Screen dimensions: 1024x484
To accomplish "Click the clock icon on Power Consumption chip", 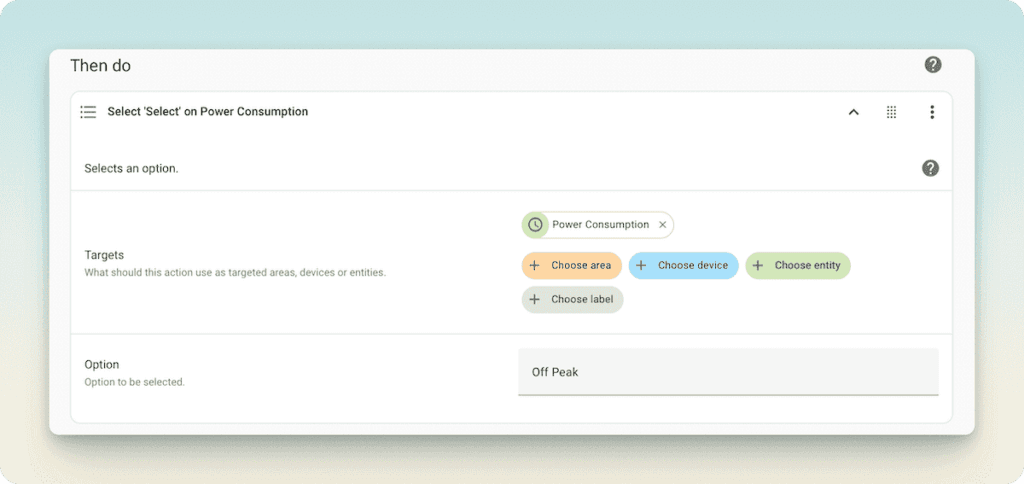I will 535,225.
